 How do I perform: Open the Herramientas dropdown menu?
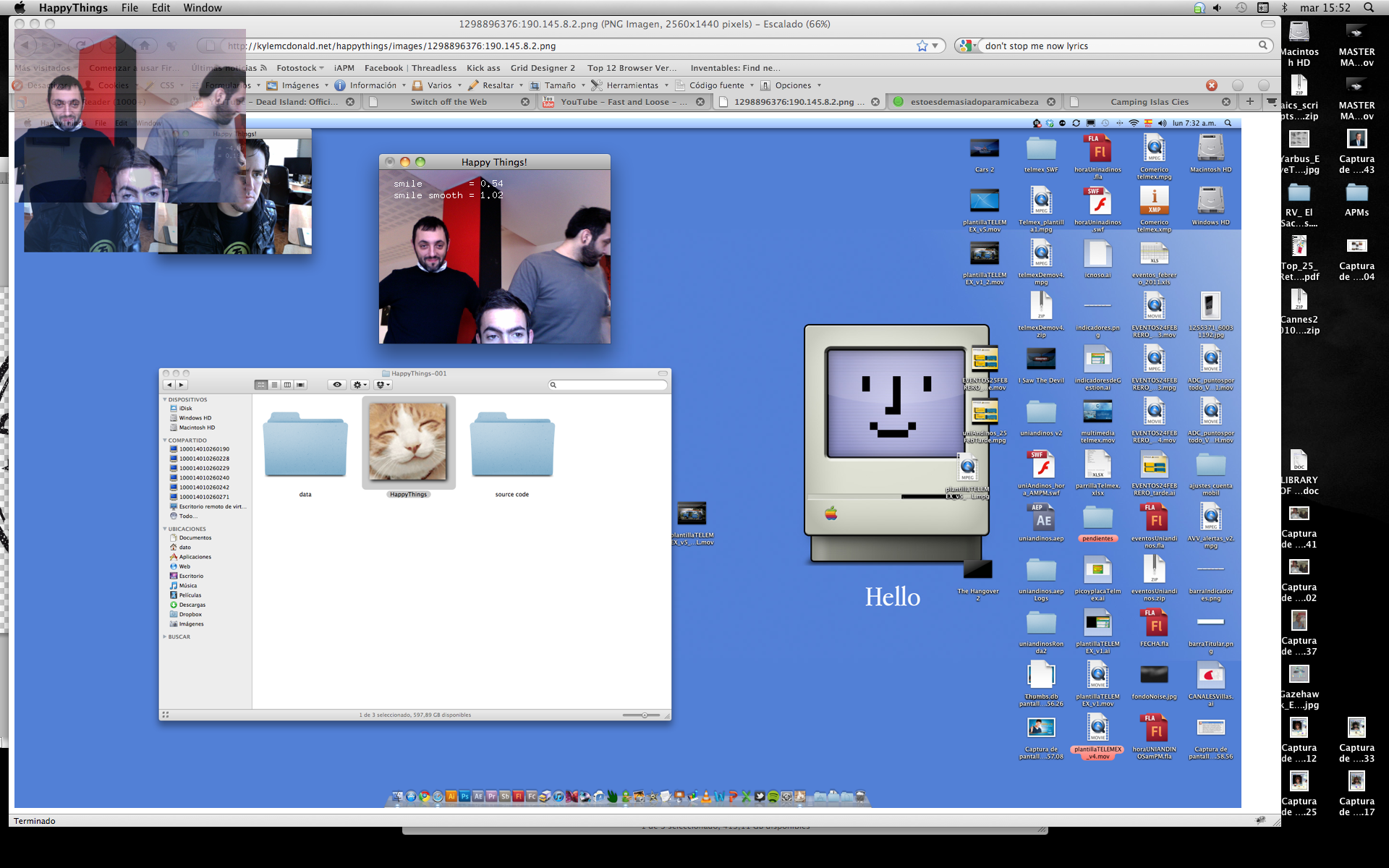pyautogui.click(x=632, y=85)
